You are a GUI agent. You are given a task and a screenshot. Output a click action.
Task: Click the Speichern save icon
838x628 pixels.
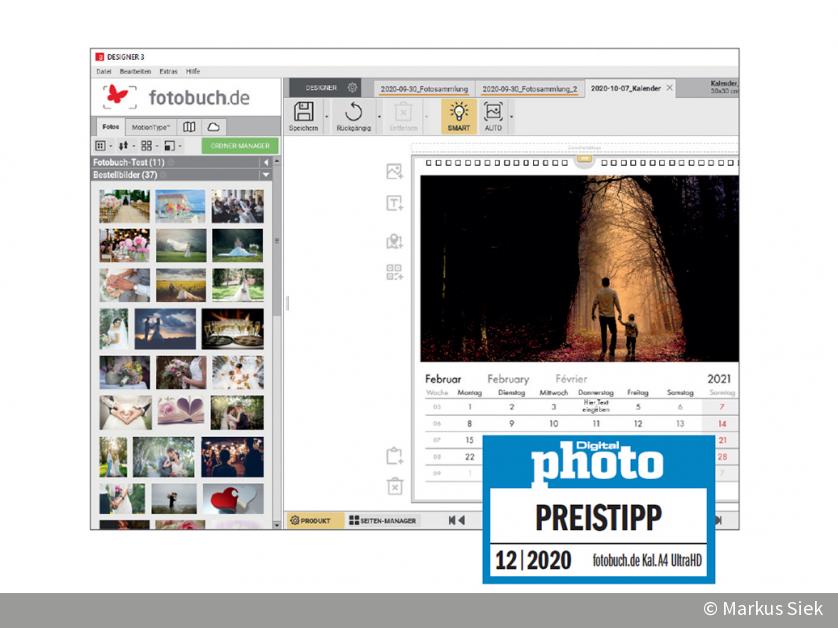pyautogui.click(x=304, y=112)
